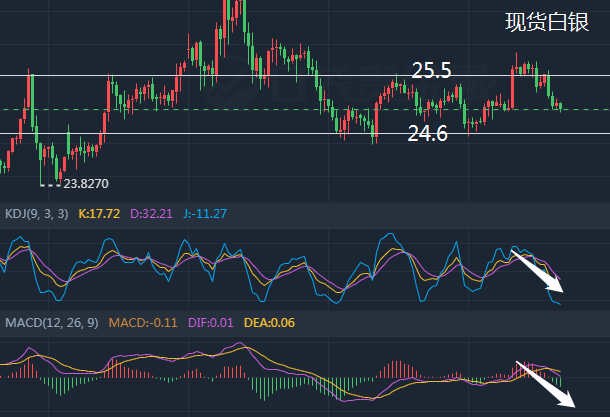Click the latest green candlestick
The height and width of the screenshot is (417, 610).
(561, 107)
